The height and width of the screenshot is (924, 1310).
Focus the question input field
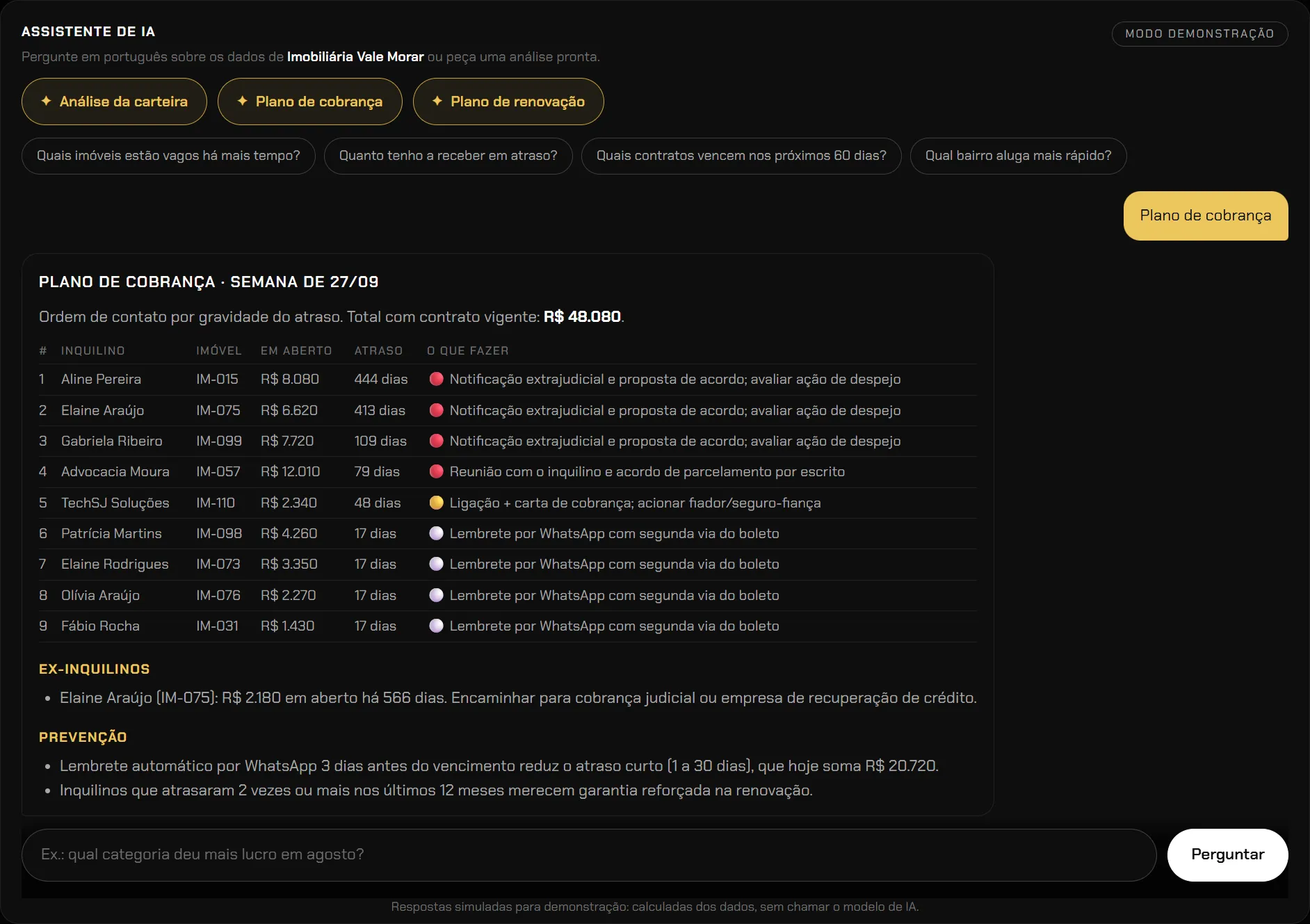589,854
